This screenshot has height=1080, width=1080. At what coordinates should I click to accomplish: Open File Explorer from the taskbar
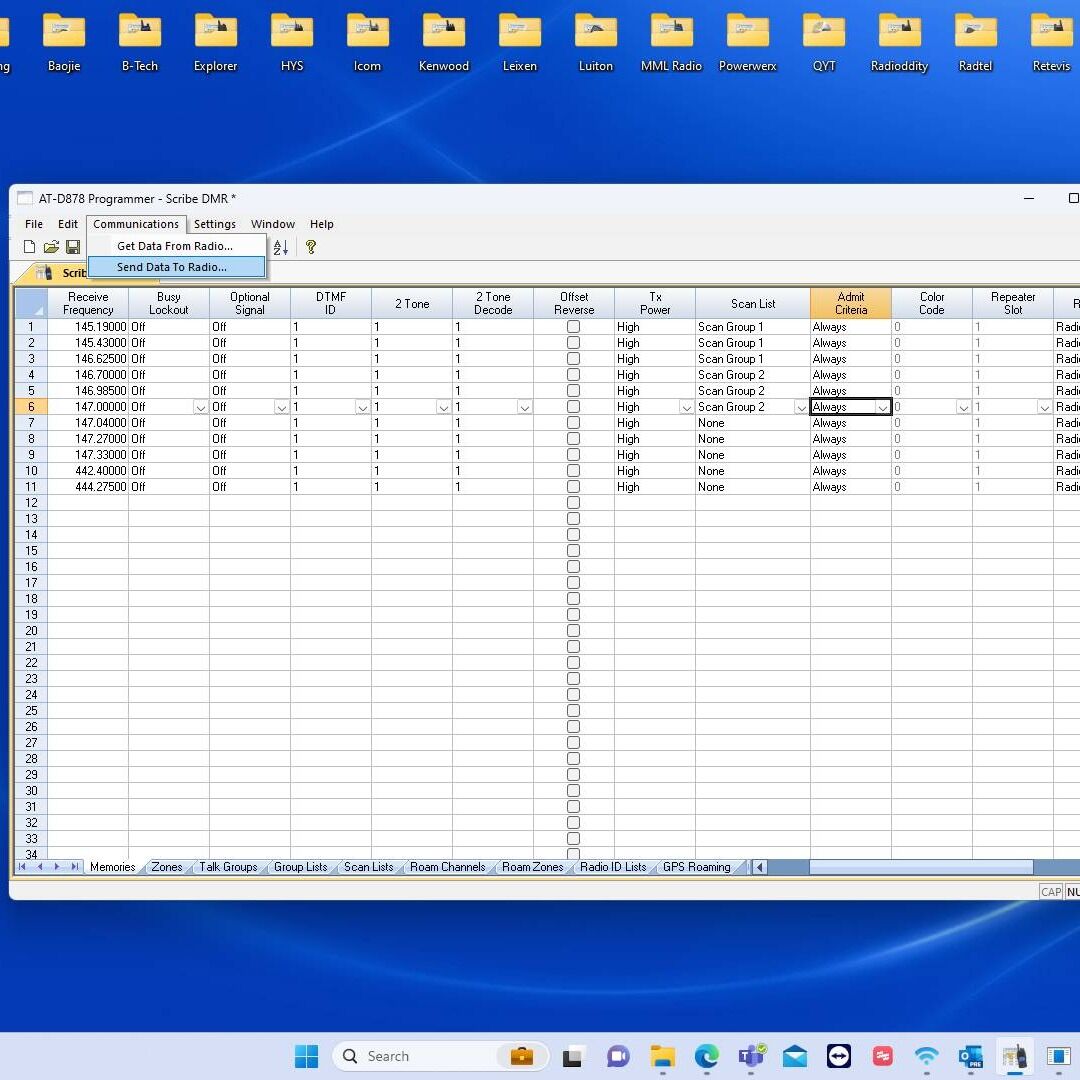coord(663,1056)
